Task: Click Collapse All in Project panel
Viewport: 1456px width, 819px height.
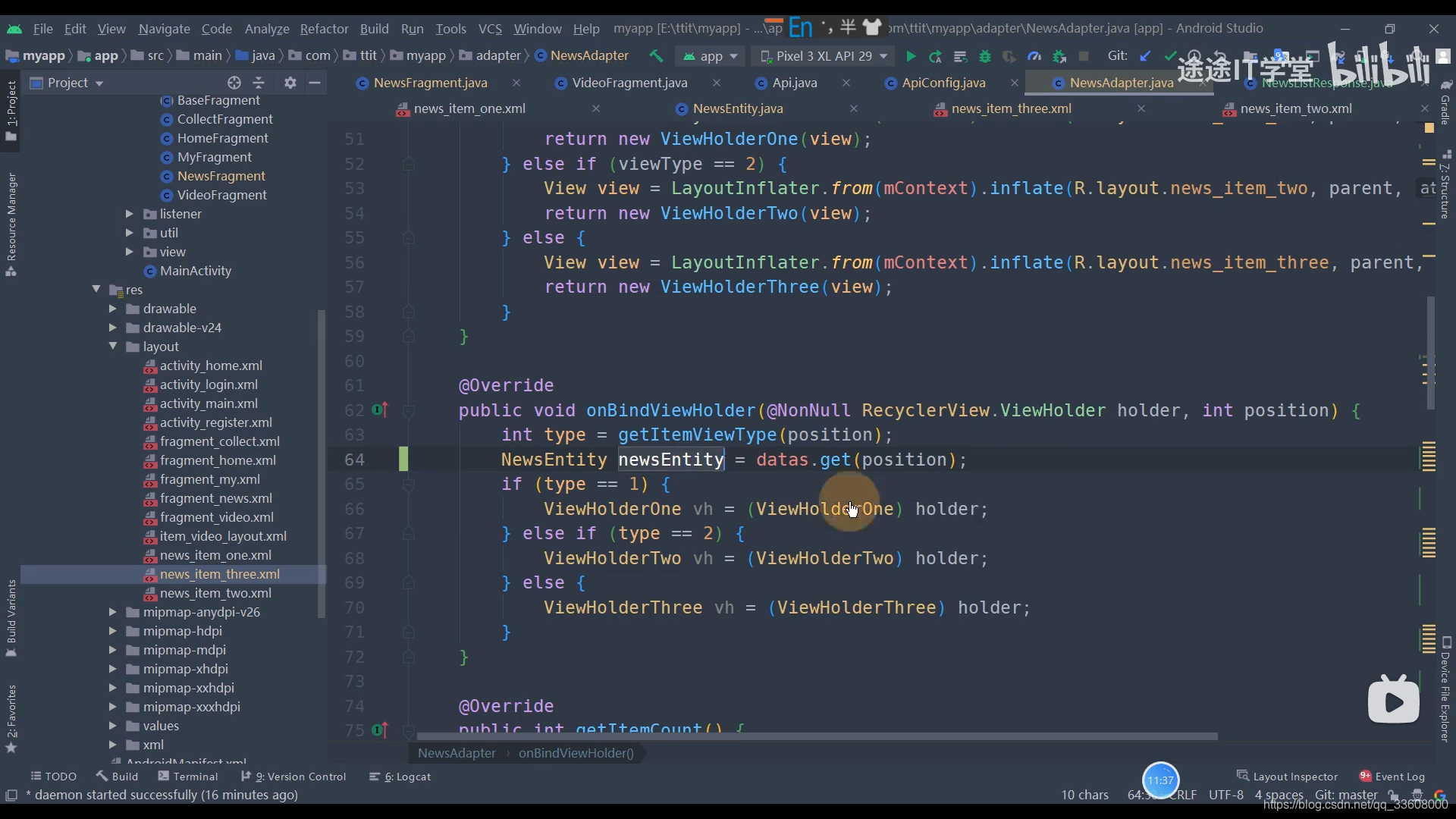Action: pyautogui.click(x=259, y=83)
